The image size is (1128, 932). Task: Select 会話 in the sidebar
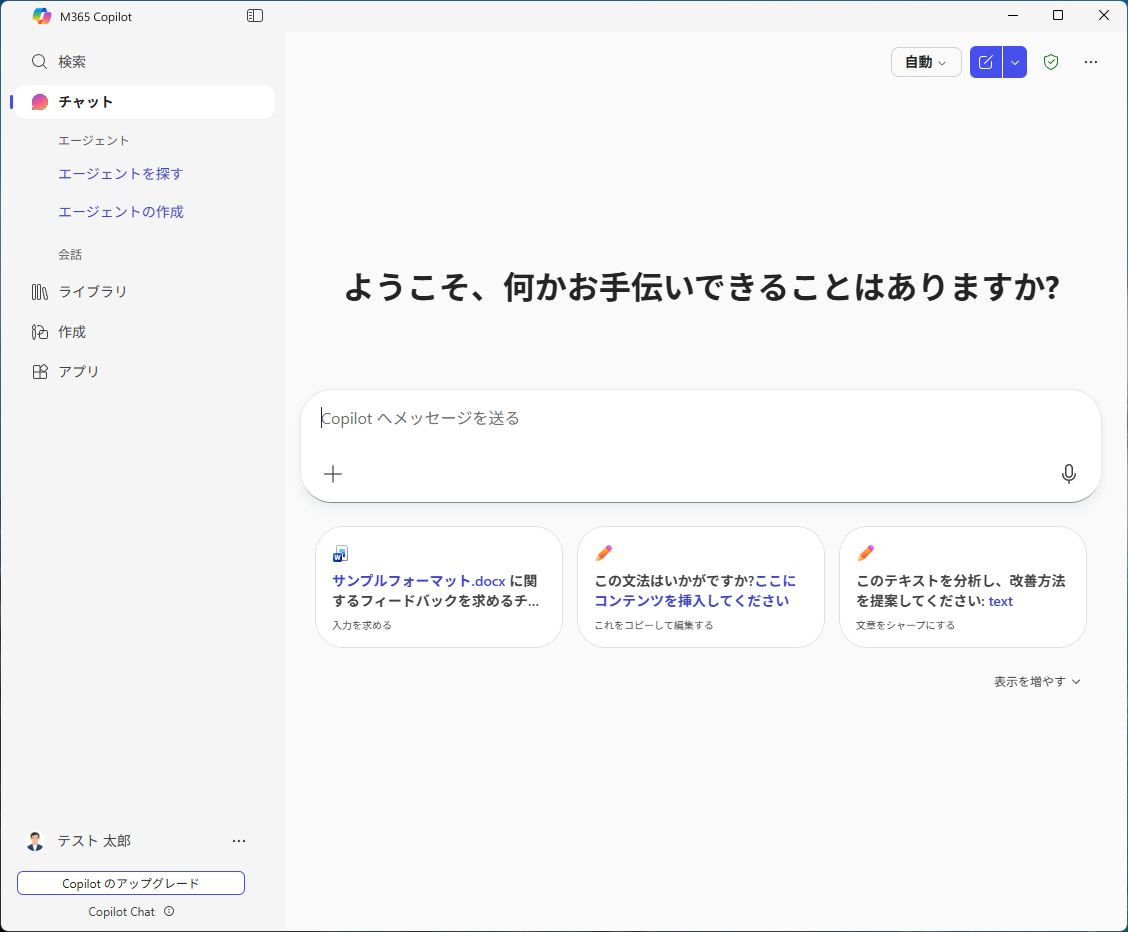(70, 254)
